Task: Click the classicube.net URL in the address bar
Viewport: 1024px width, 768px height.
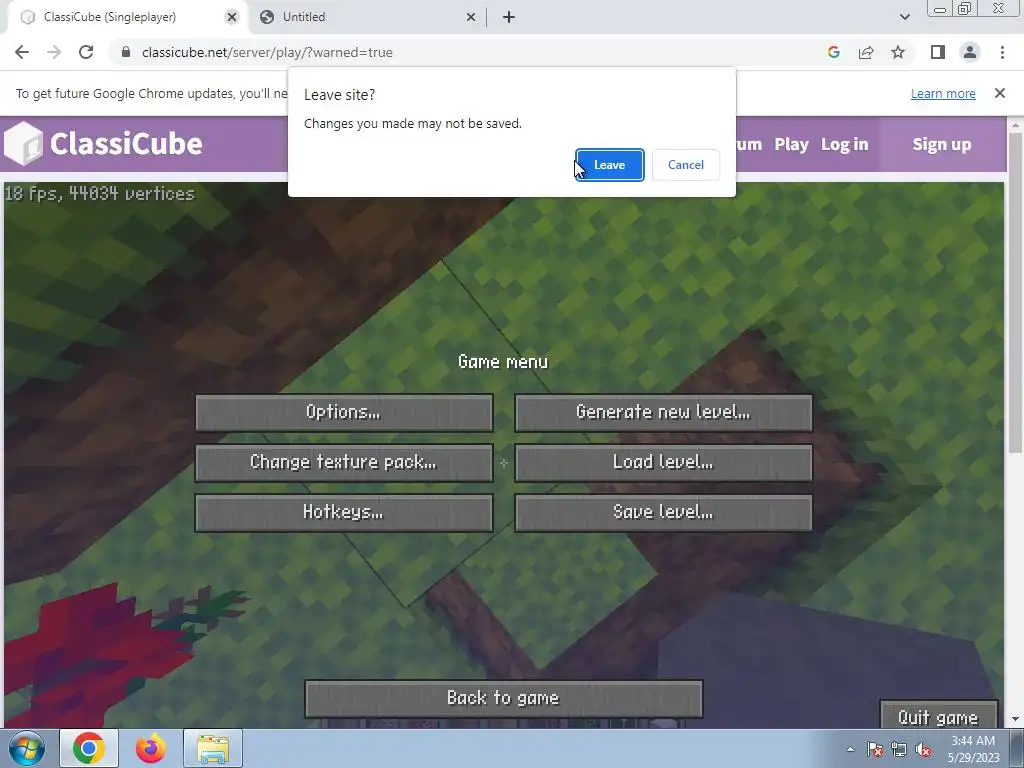Action: coord(267,52)
